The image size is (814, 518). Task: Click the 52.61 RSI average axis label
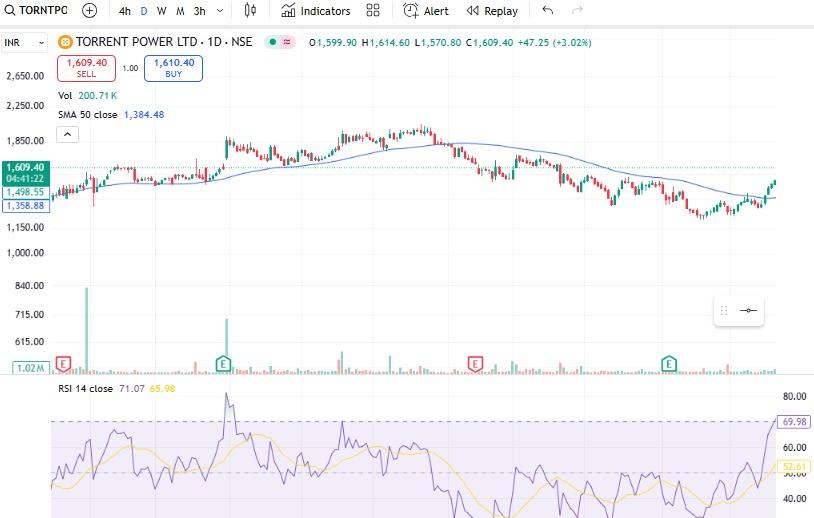pyautogui.click(x=794, y=466)
